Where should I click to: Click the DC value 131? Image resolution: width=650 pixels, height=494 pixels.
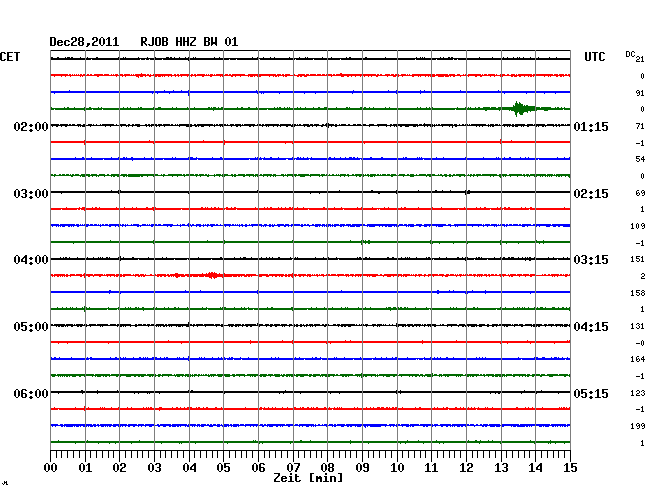[x=638, y=326]
